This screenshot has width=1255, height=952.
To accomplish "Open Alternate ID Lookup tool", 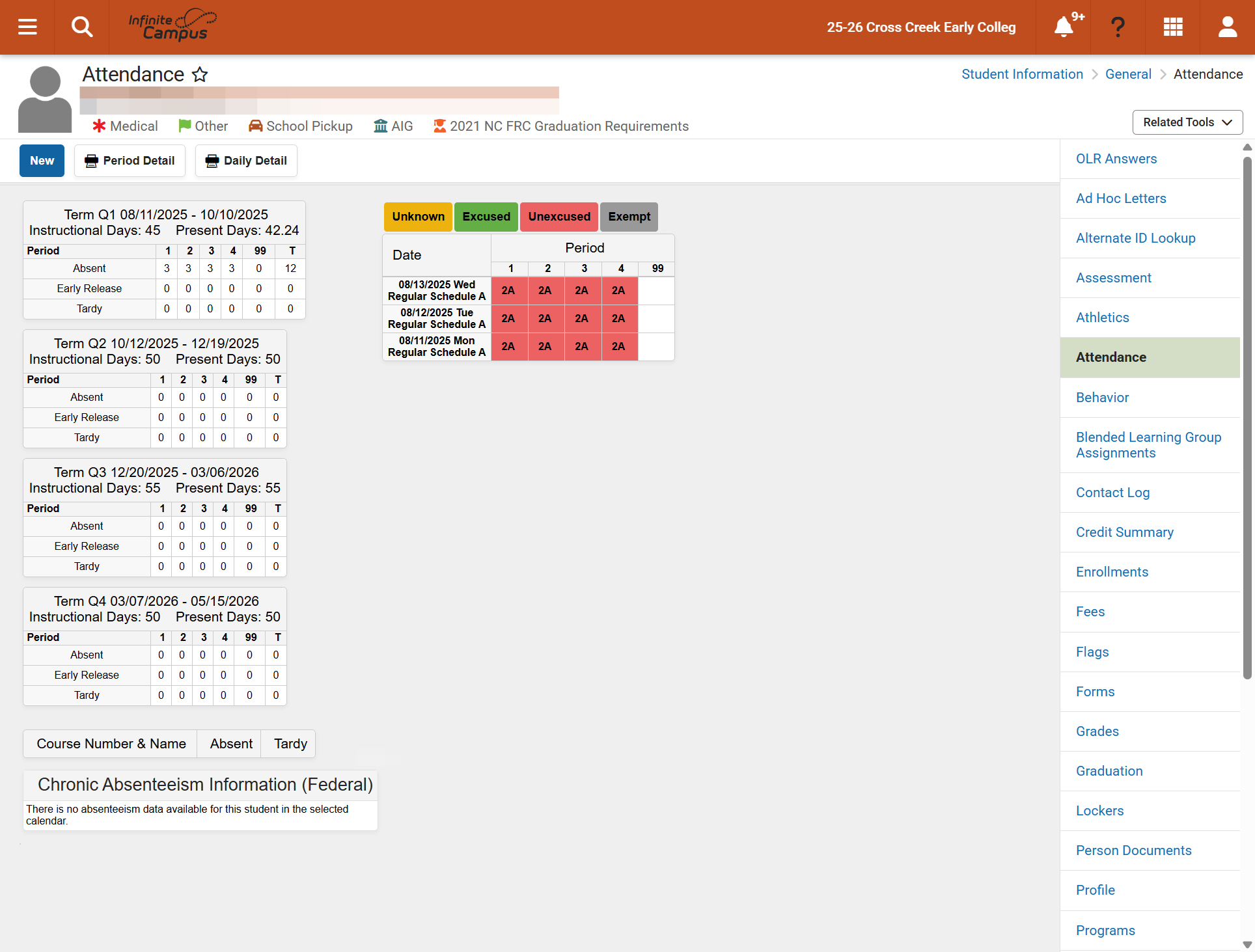I will (1136, 238).
